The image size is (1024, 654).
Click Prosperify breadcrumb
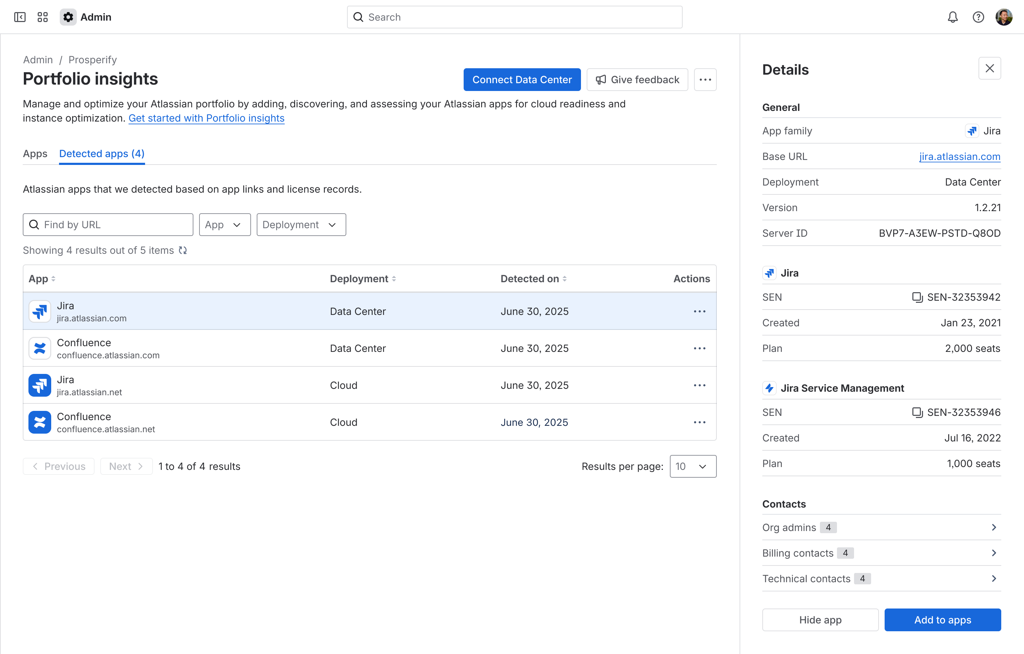[93, 59]
